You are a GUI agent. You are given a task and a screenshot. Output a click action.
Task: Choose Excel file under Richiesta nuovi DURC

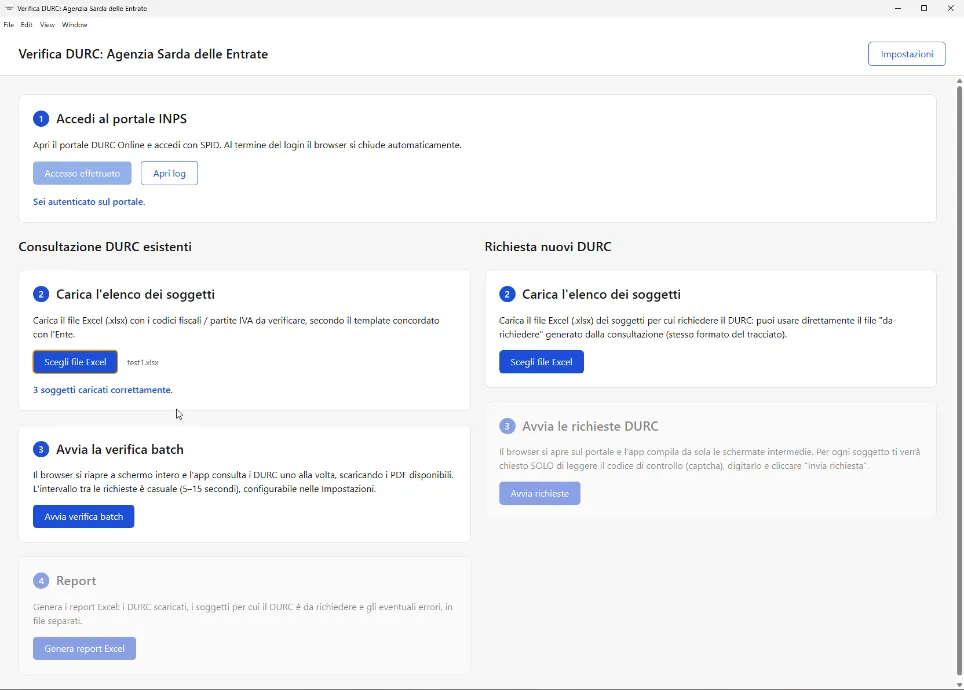(x=541, y=362)
